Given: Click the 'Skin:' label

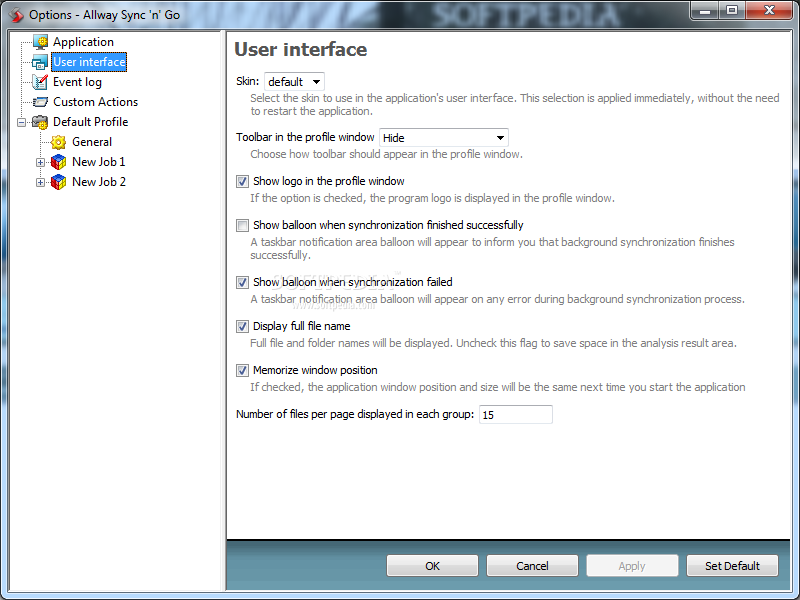Looking at the screenshot, I should (247, 81).
